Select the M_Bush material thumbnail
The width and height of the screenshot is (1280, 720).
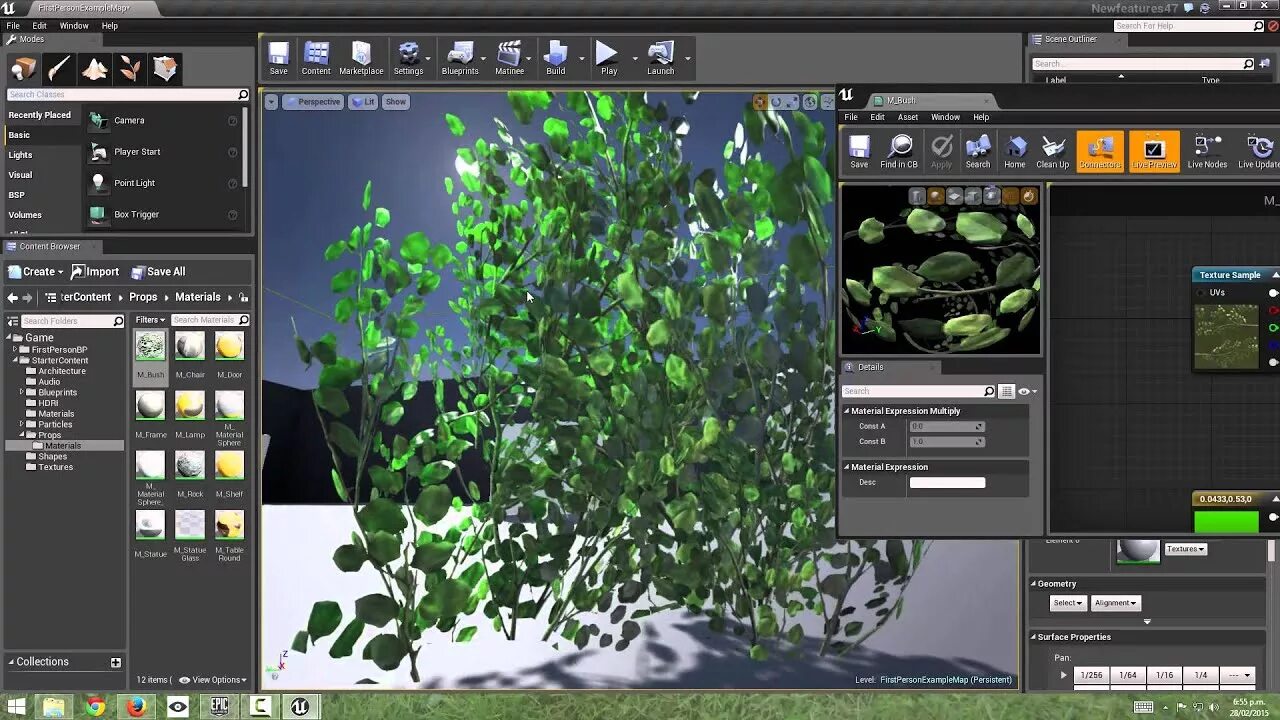150,347
